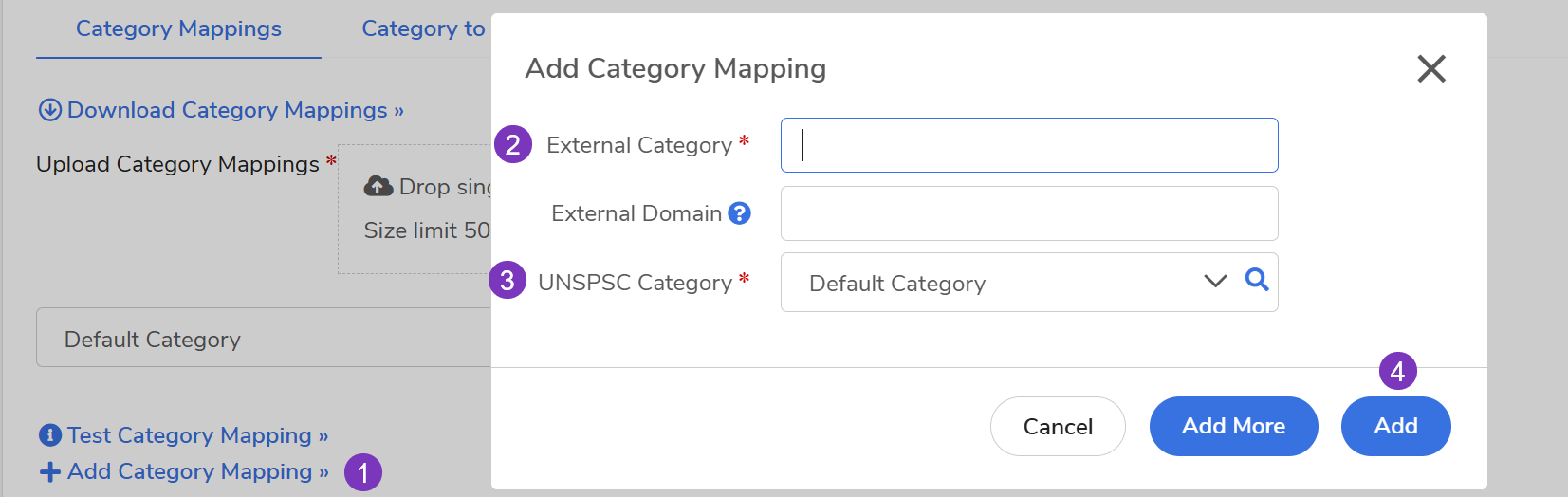Open the Test Category Mapping link
1568x497 pixels.
[x=197, y=435]
